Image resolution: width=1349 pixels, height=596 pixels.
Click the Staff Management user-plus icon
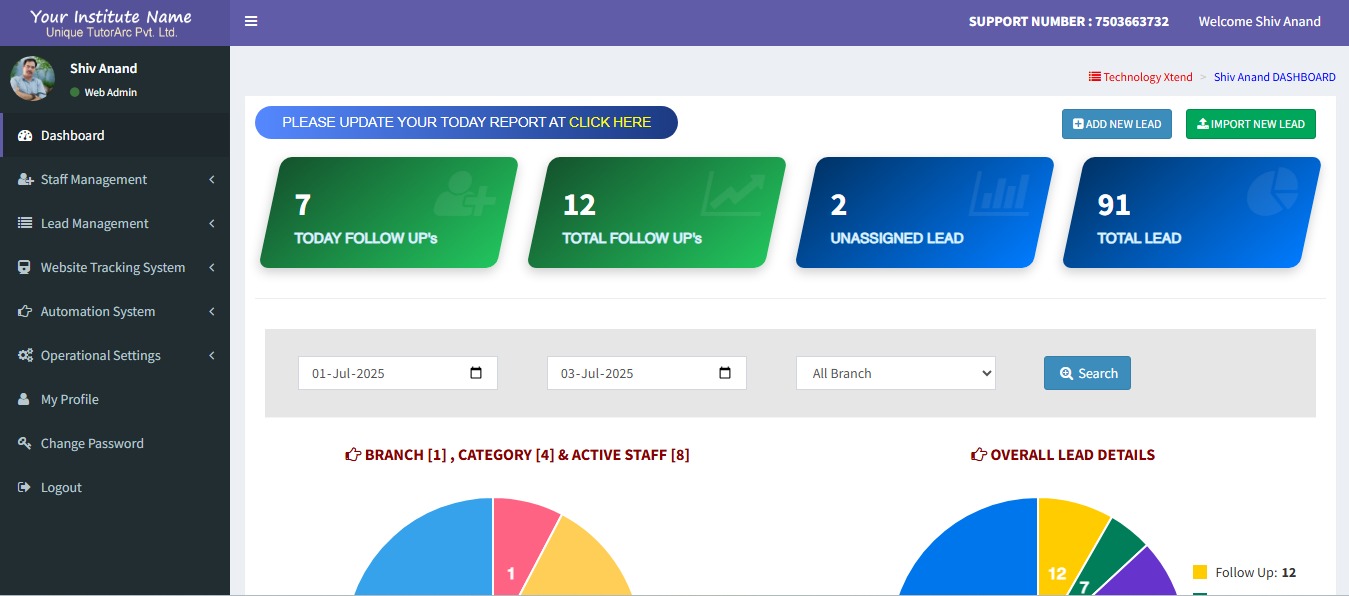click(x=25, y=180)
